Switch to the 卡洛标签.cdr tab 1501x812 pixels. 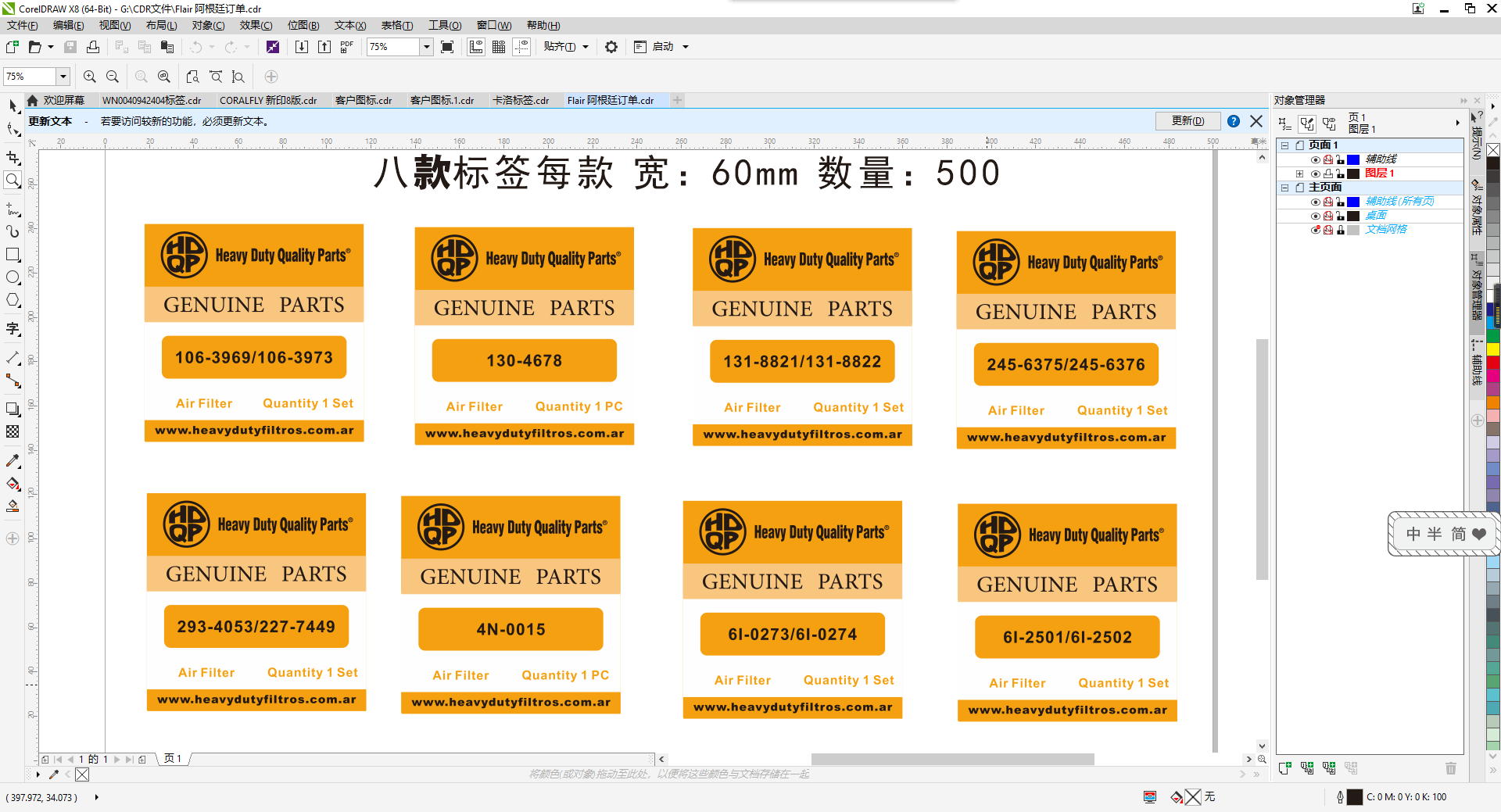(x=521, y=101)
